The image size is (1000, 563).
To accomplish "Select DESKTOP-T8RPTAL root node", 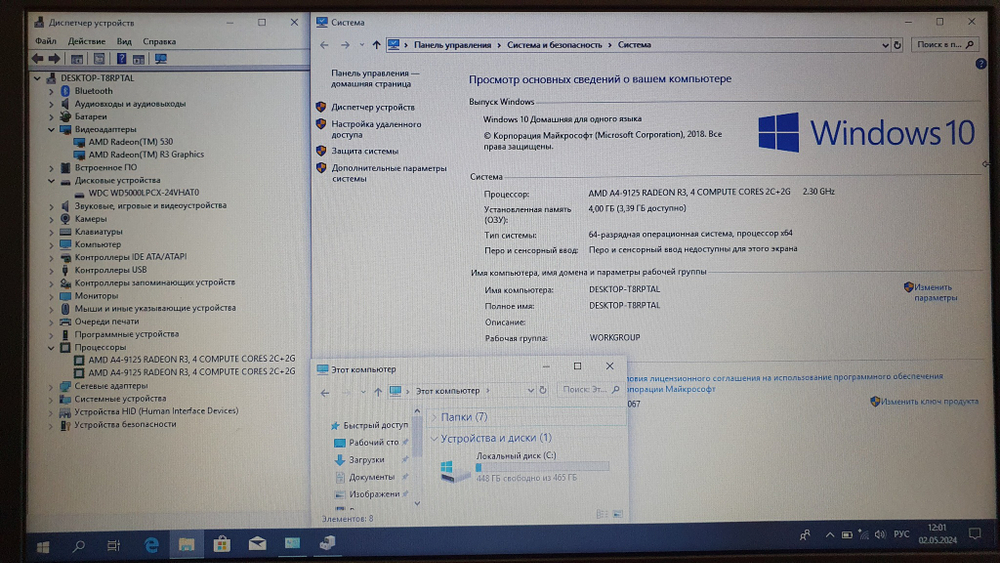I will click(98, 78).
